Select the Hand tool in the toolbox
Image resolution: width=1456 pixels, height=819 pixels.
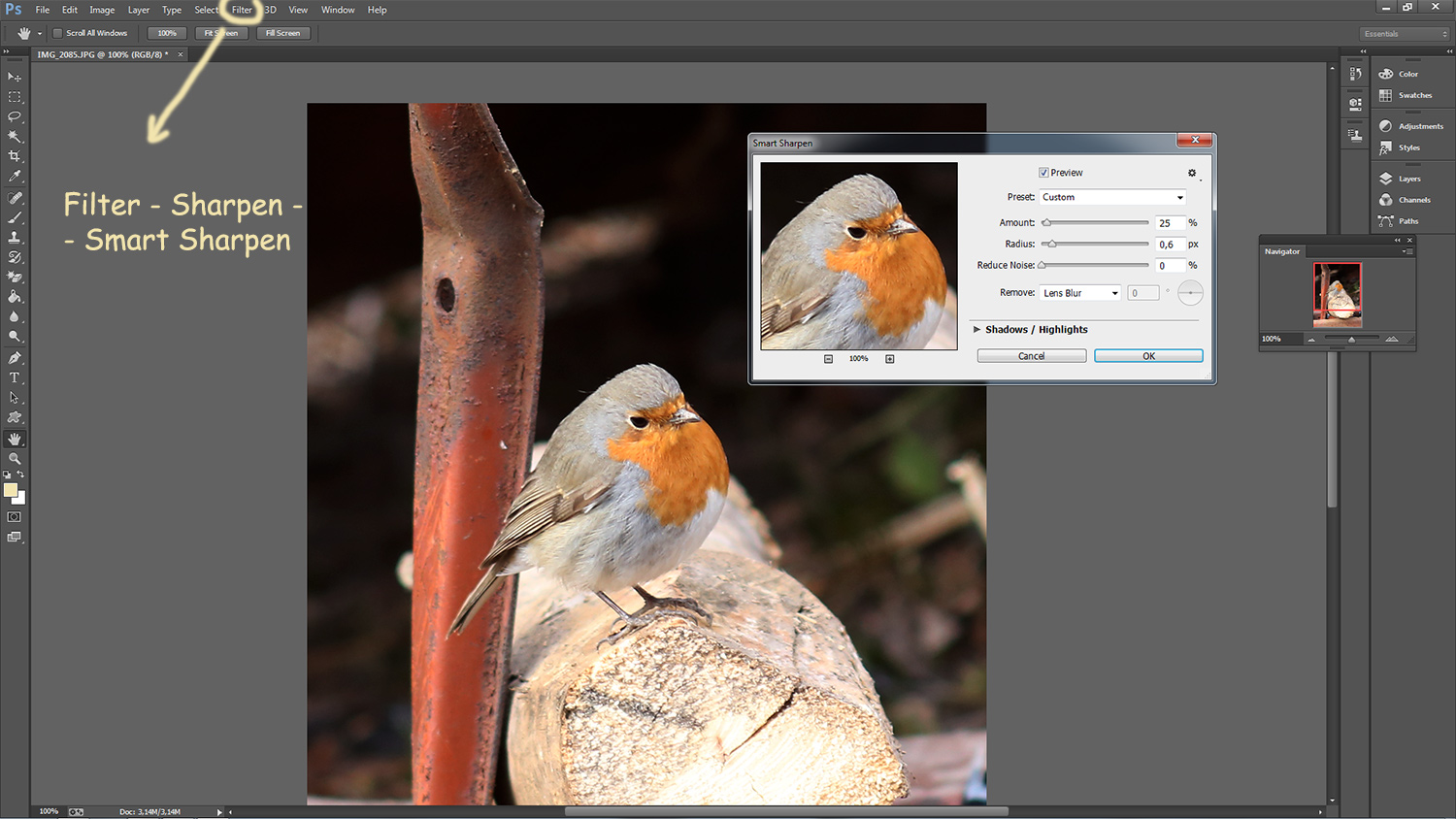tap(15, 439)
